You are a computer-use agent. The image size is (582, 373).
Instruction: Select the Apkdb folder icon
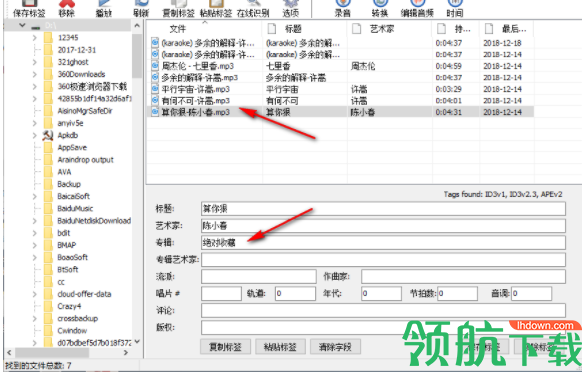pyautogui.click(x=48, y=135)
